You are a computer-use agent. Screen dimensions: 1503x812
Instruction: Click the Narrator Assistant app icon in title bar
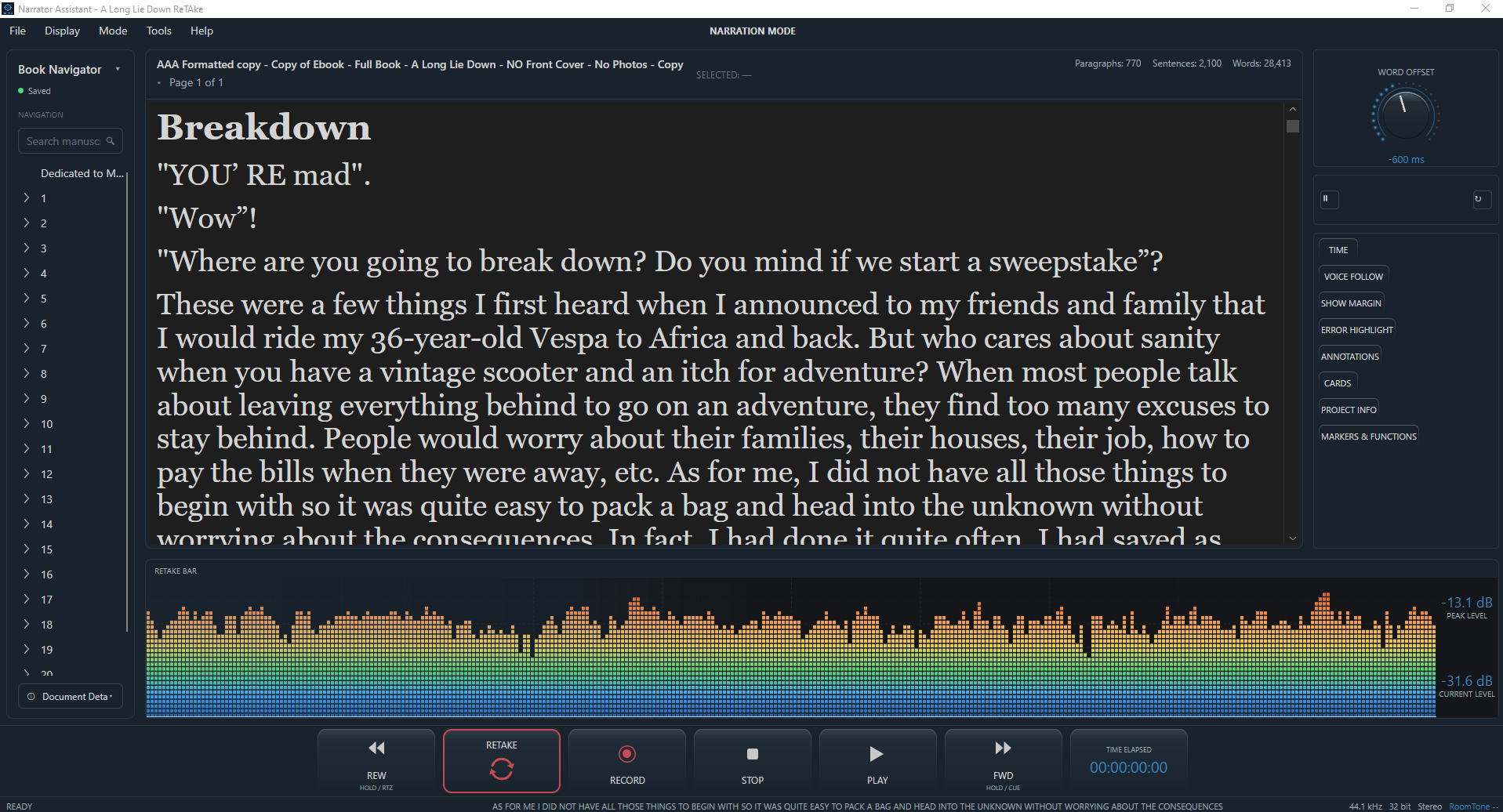[8, 9]
